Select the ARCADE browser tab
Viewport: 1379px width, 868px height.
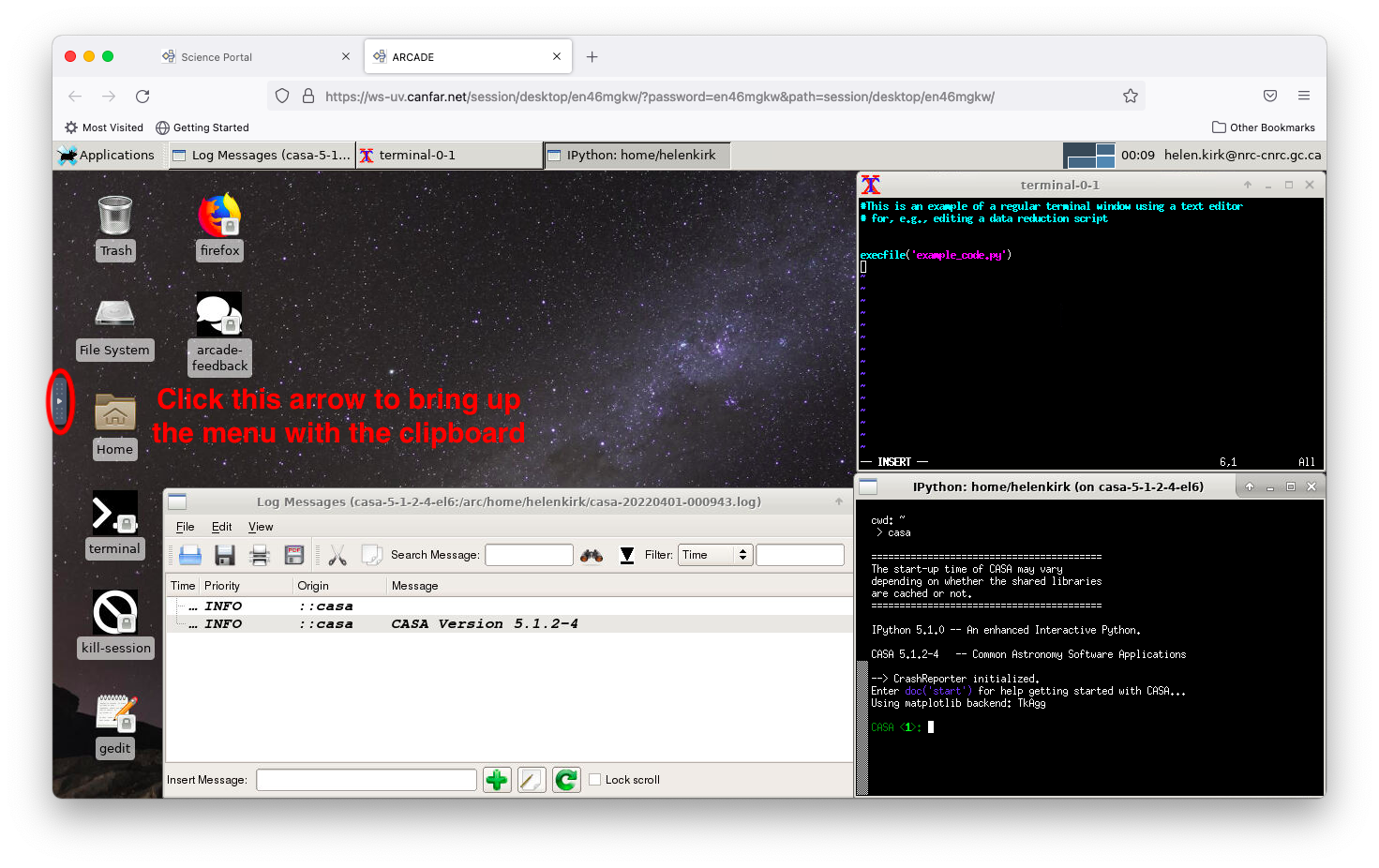point(468,57)
